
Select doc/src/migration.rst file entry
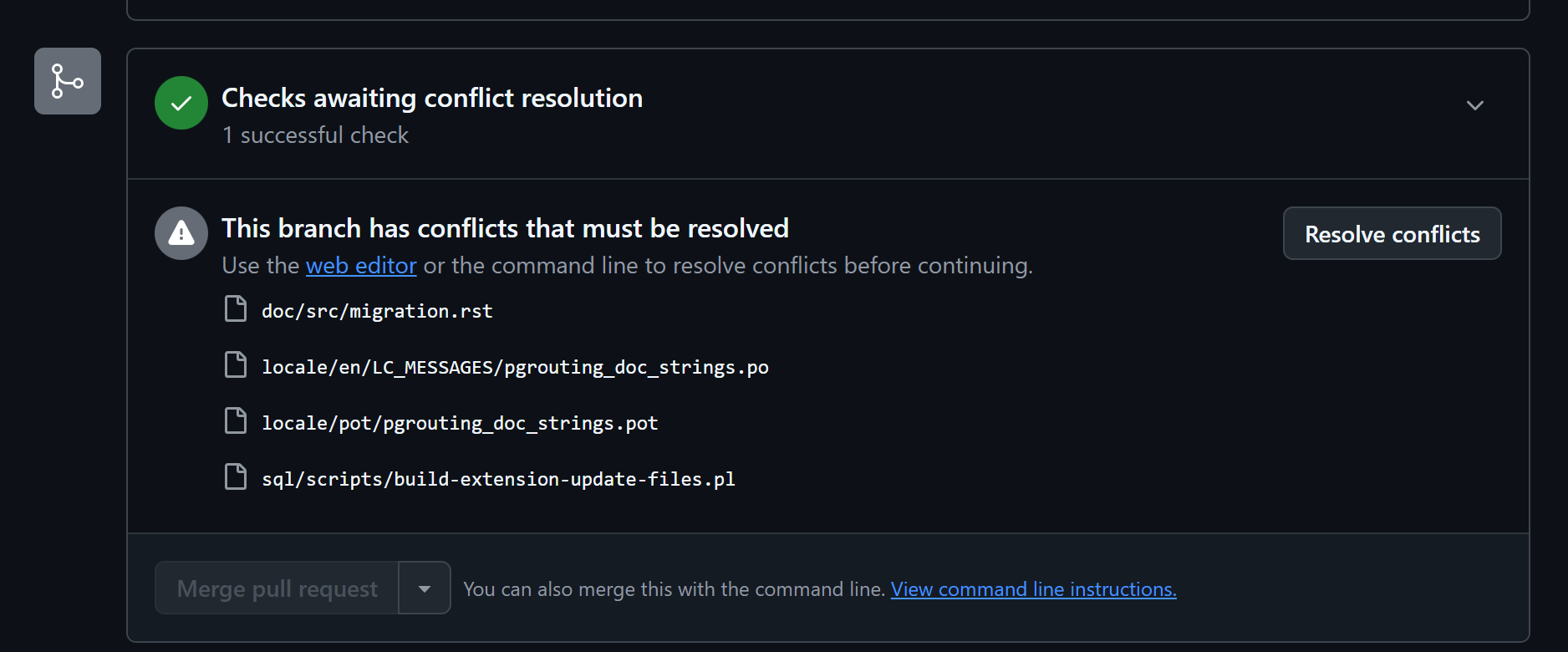coord(377,311)
